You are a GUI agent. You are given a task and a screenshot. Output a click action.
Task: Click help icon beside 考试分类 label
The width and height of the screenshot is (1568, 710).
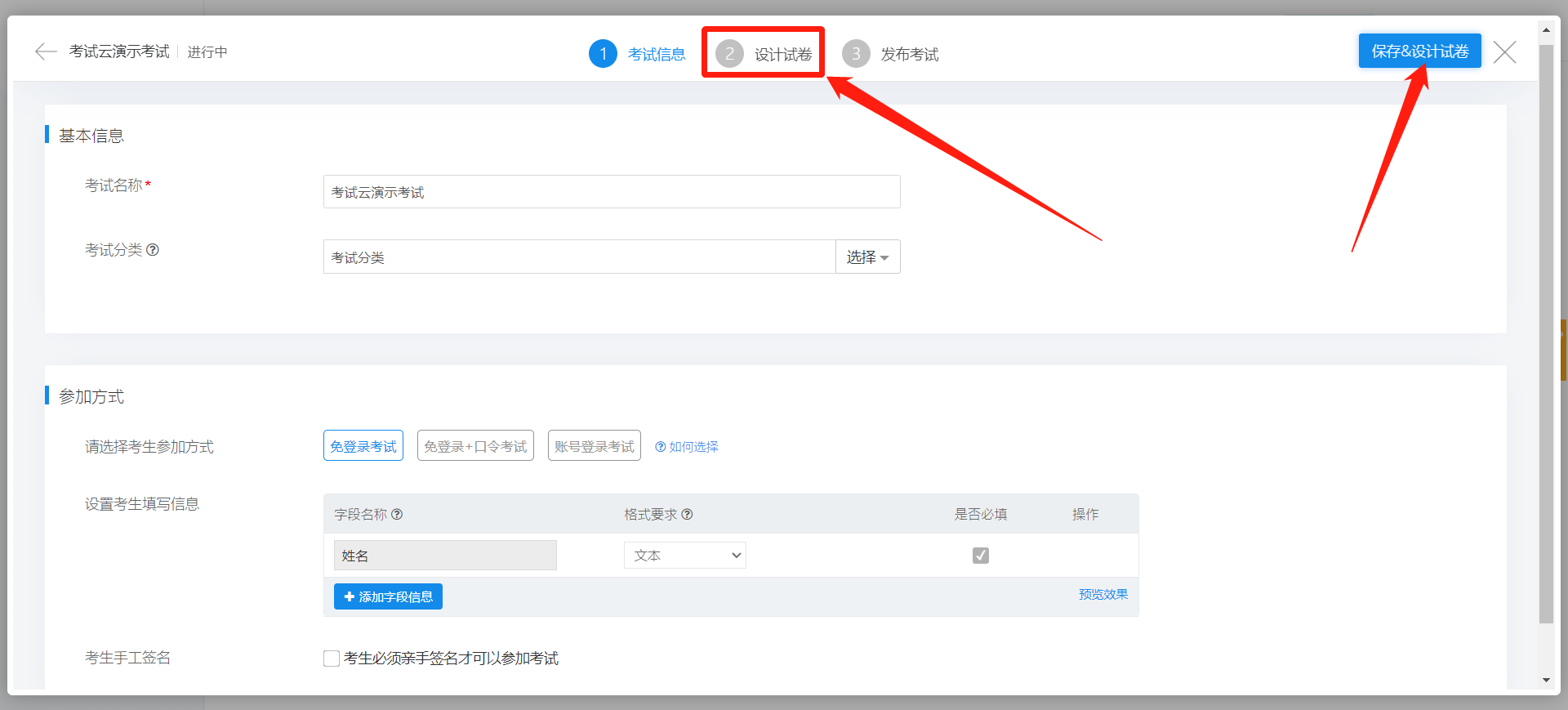pos(153,250)
